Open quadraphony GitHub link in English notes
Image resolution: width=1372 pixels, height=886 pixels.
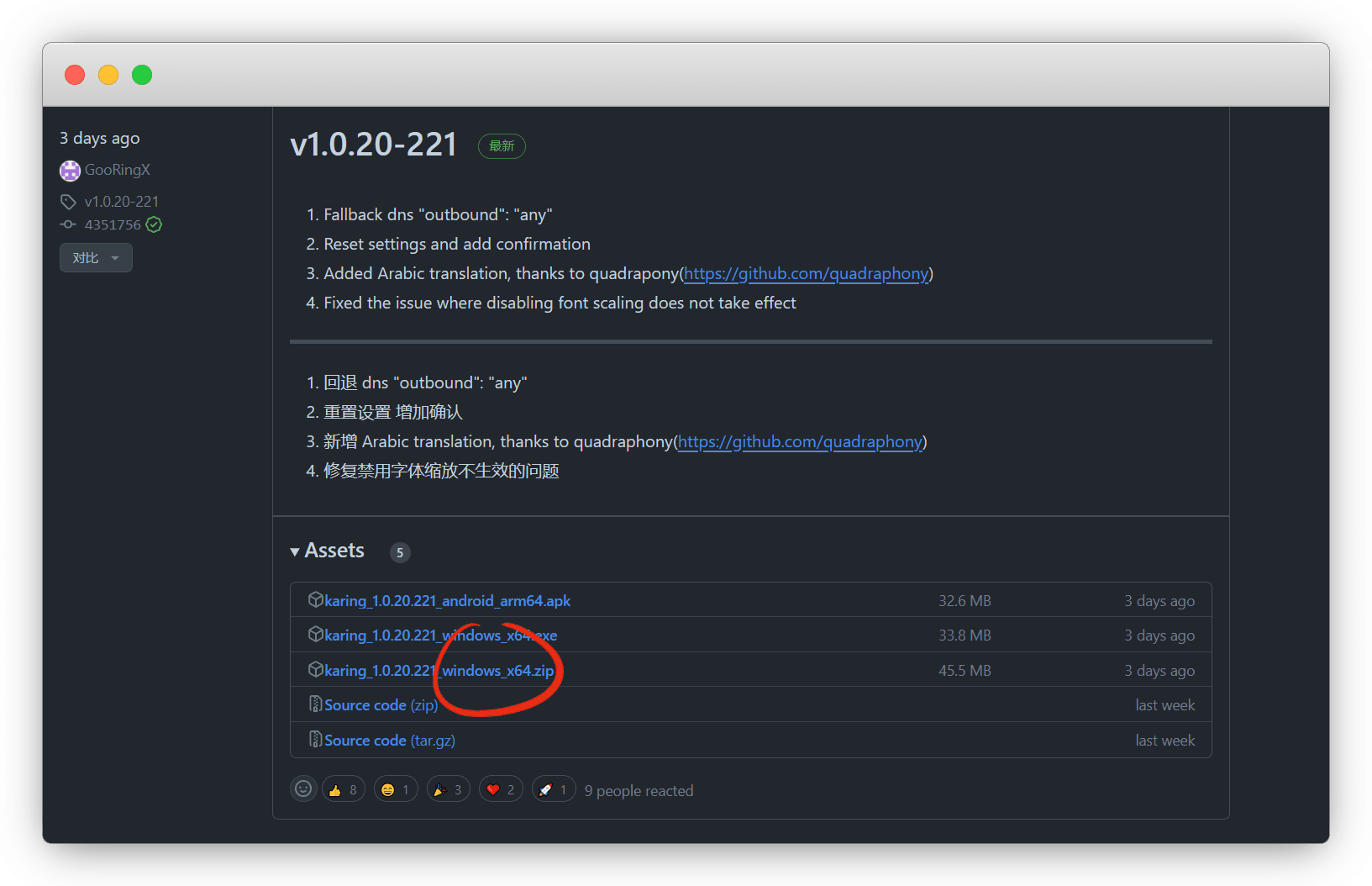point(806,274)
